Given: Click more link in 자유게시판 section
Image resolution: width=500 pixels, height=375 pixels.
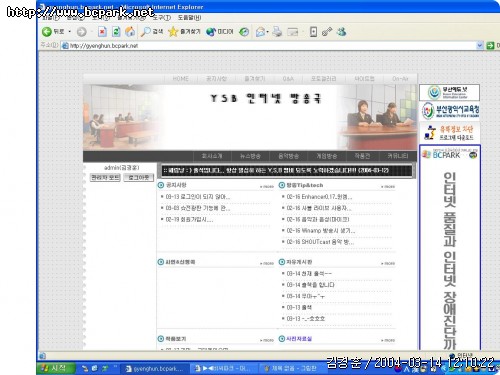Looking at the screenshot, I should [388, 263].
